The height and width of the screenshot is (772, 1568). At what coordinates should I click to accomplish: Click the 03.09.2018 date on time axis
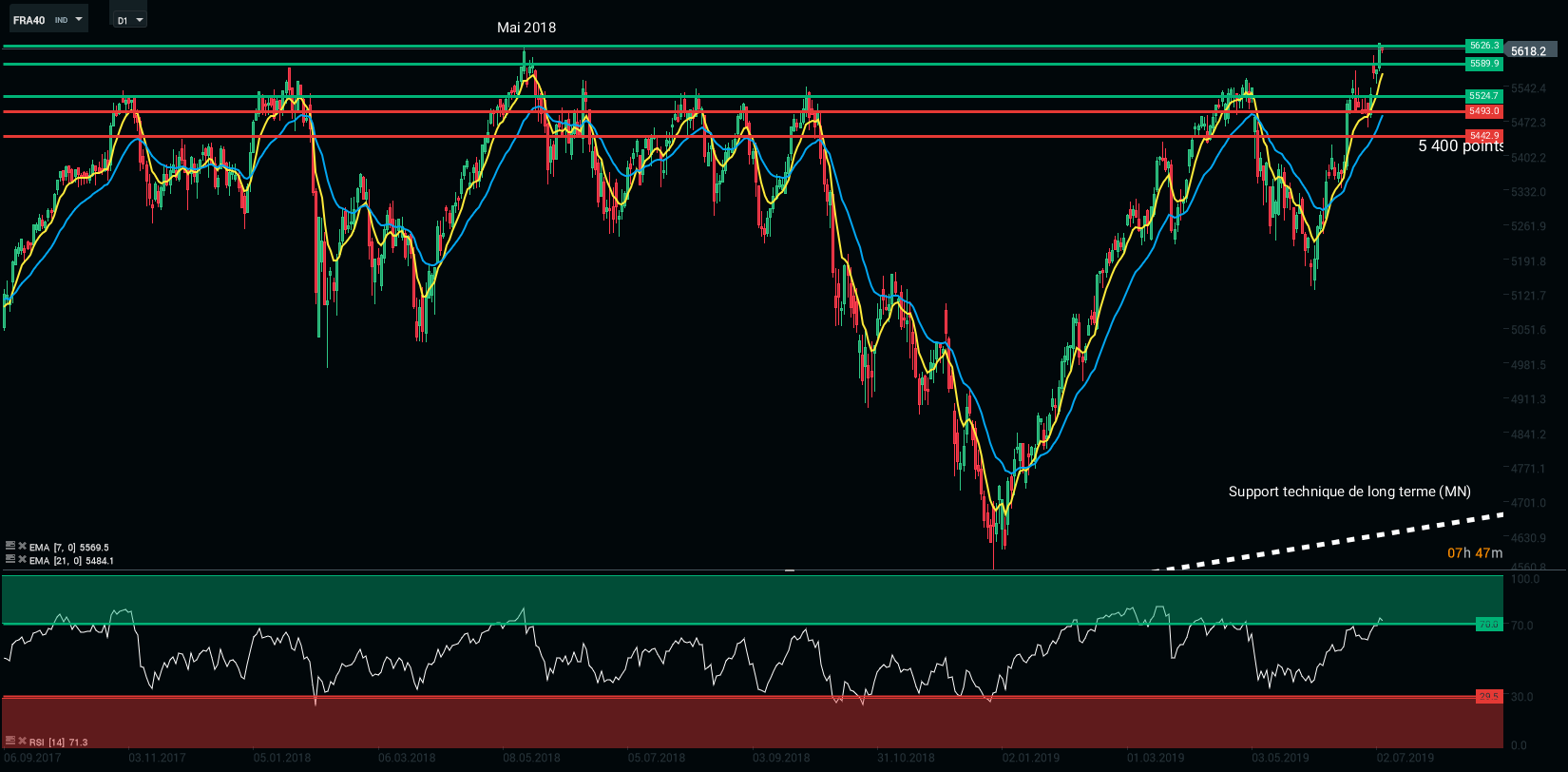(x=781, y=759)
